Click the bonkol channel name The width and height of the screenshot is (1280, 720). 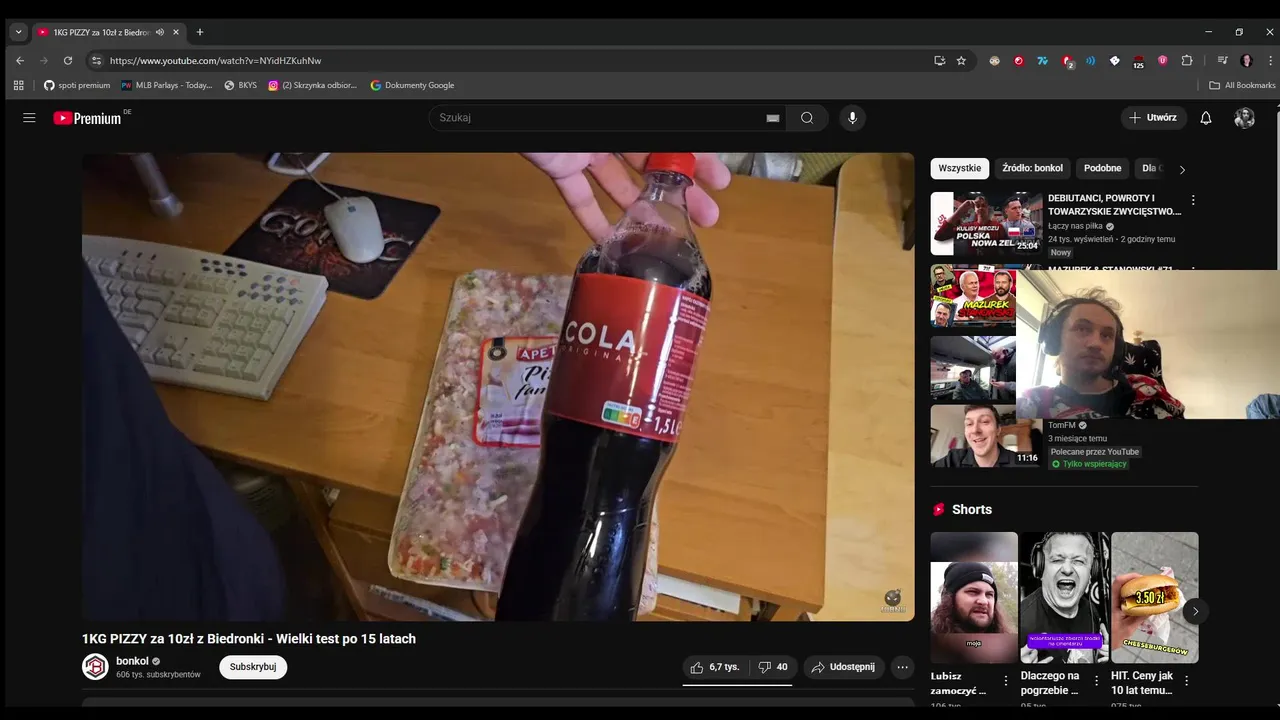point(132,661)
